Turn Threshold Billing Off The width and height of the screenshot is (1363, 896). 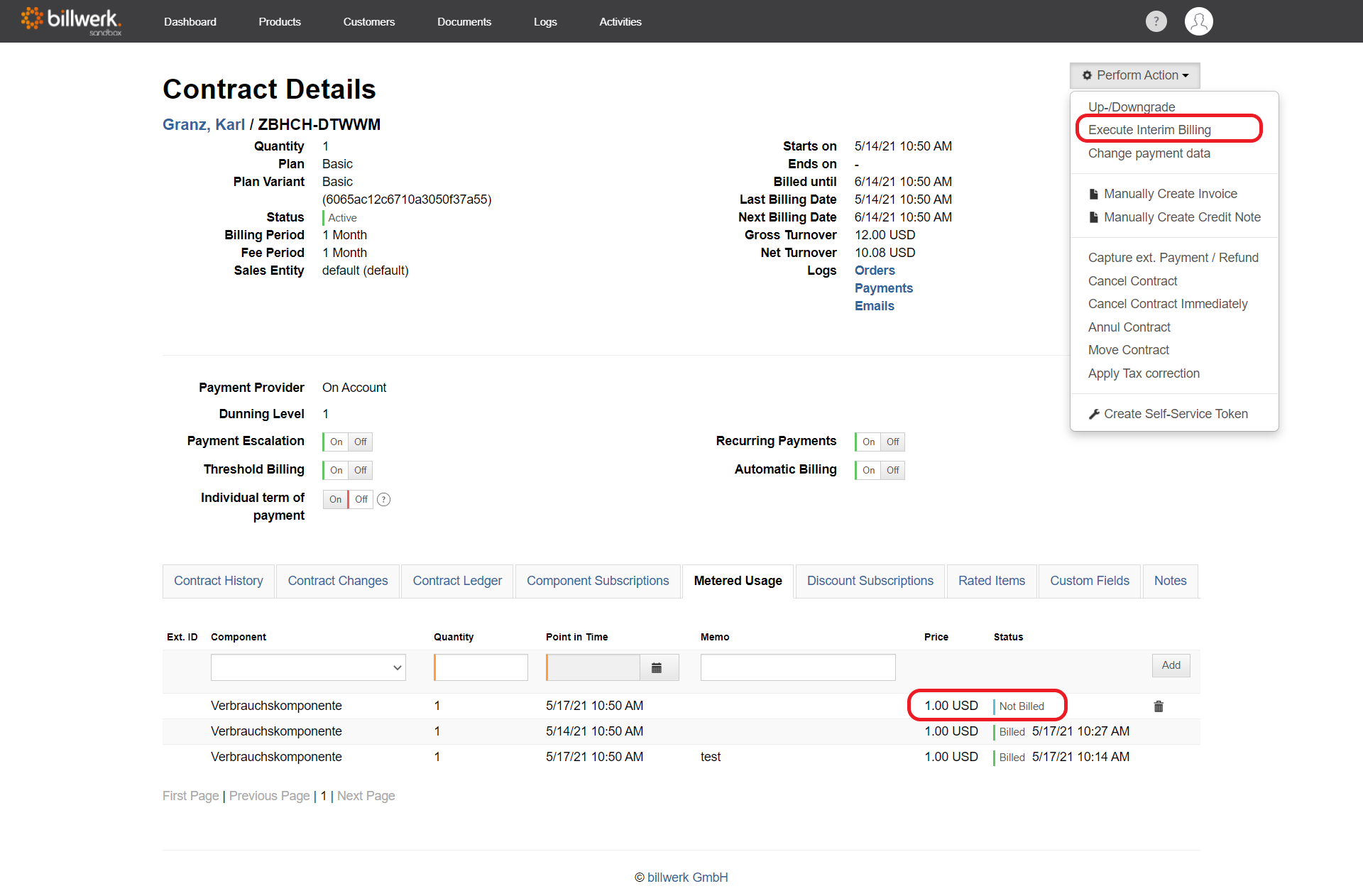pos(361,470)
